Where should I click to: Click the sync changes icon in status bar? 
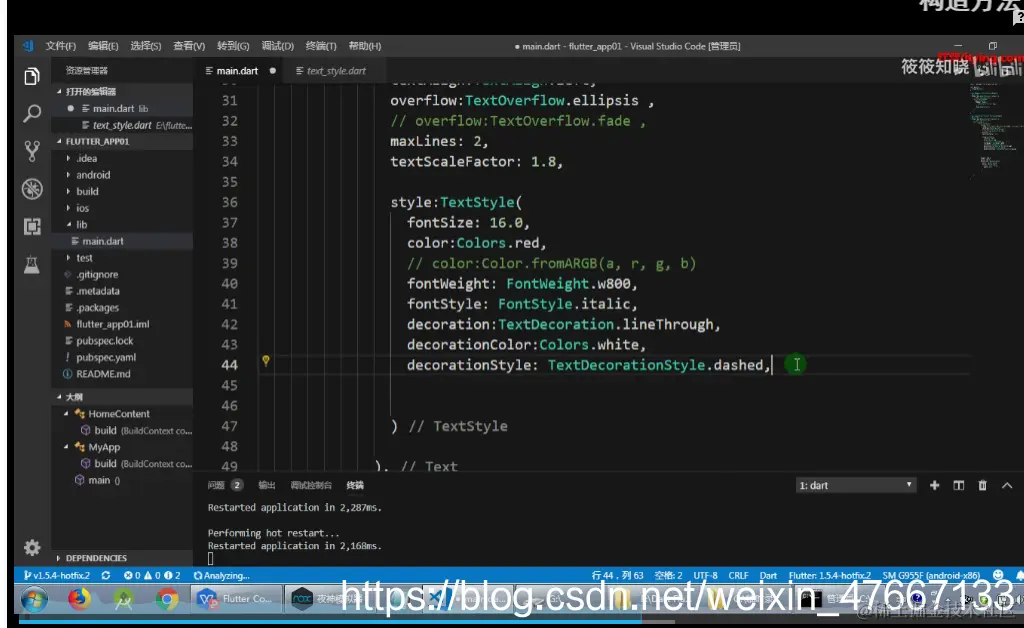point(106,575)
